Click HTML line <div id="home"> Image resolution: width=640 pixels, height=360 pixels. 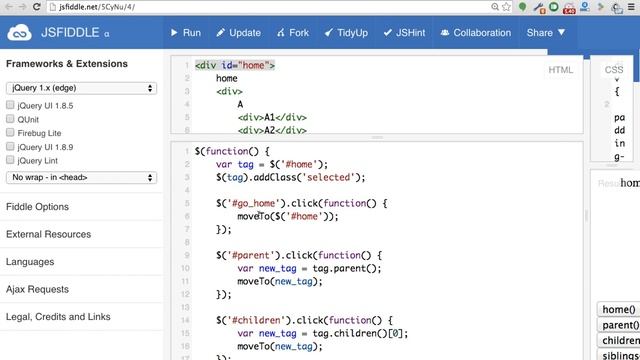(x=235, y=65)
